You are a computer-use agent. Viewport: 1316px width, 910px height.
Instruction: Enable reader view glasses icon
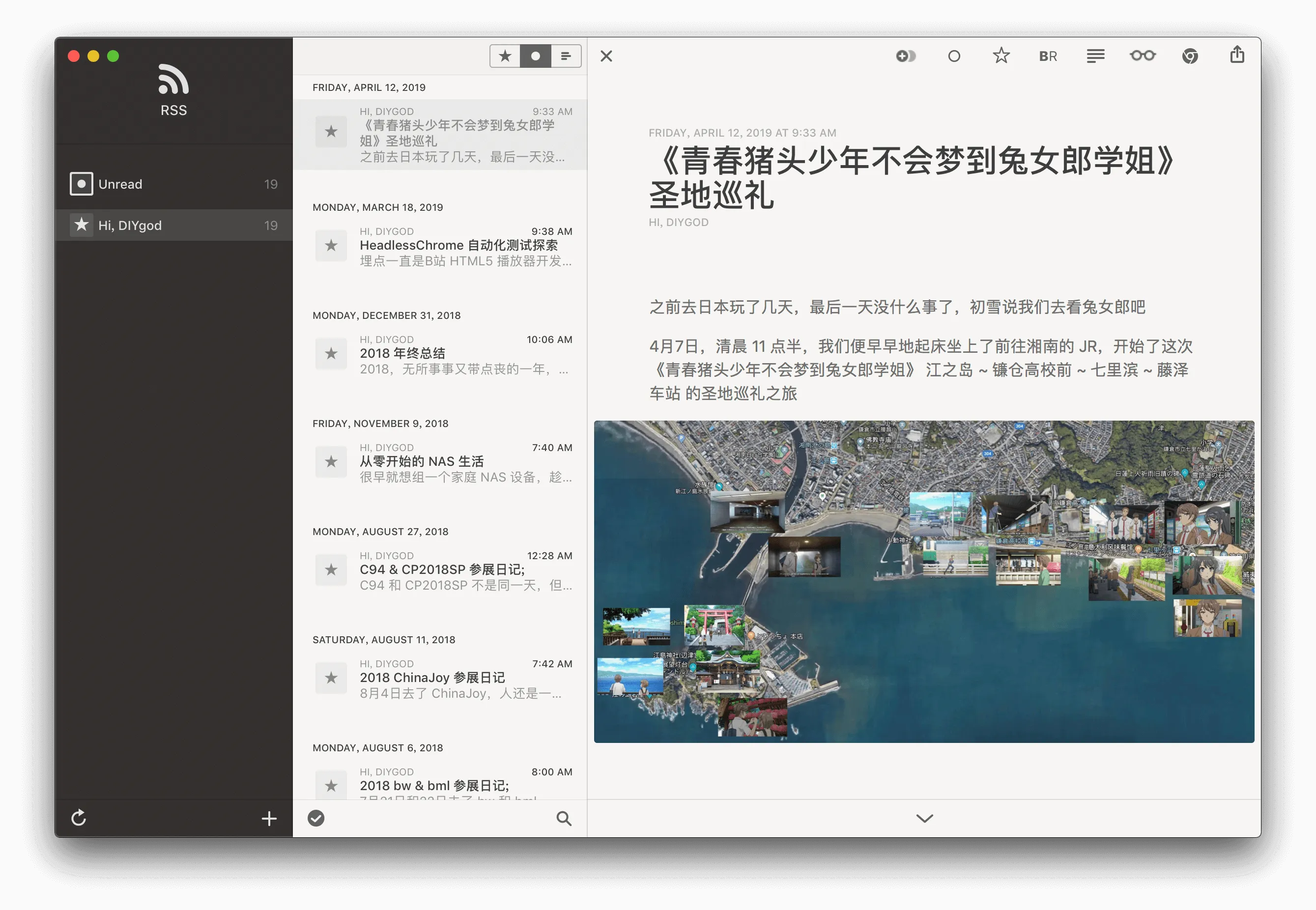(x=1142, y=56)
